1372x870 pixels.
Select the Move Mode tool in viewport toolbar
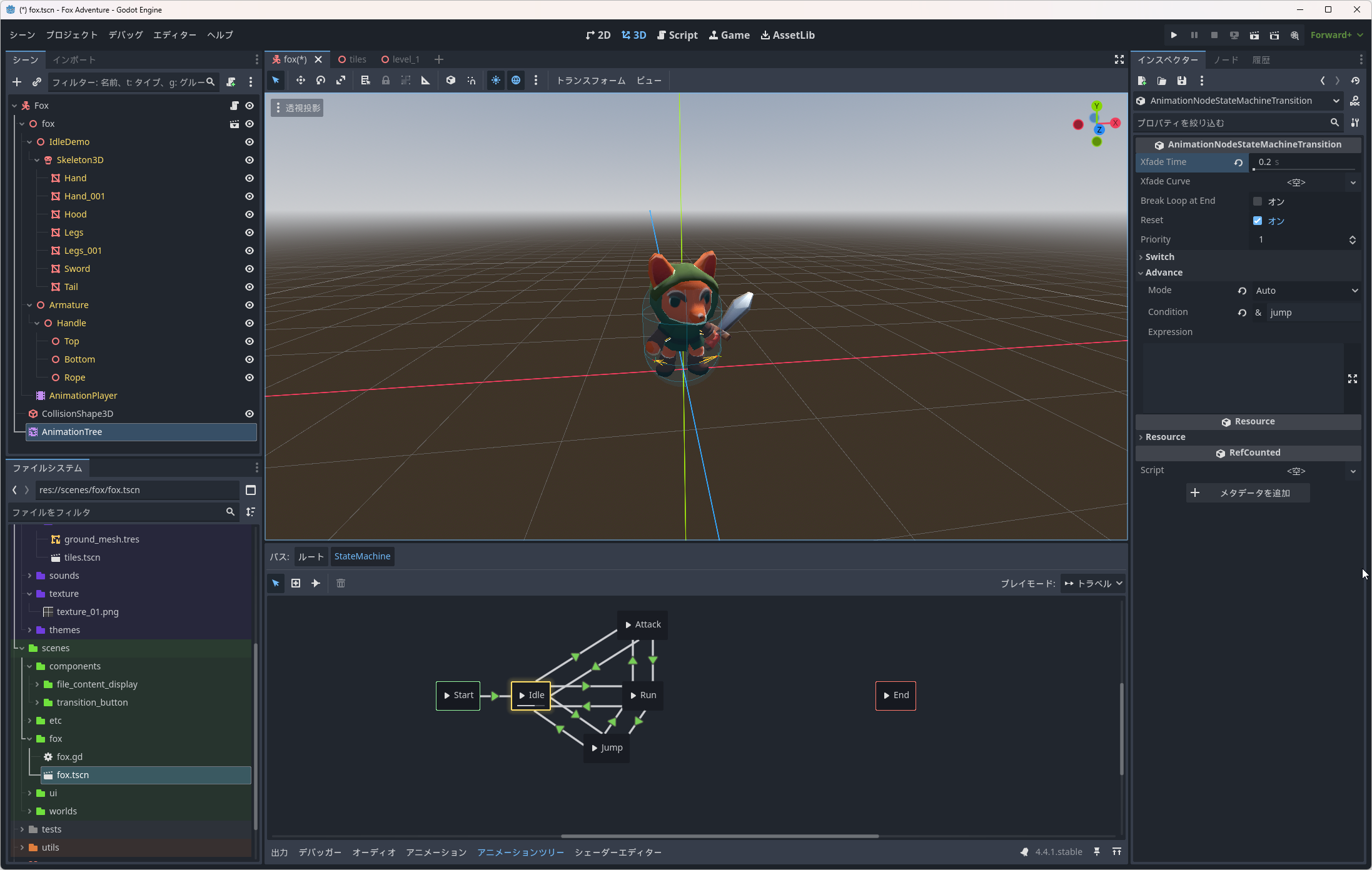click(300, 80)
